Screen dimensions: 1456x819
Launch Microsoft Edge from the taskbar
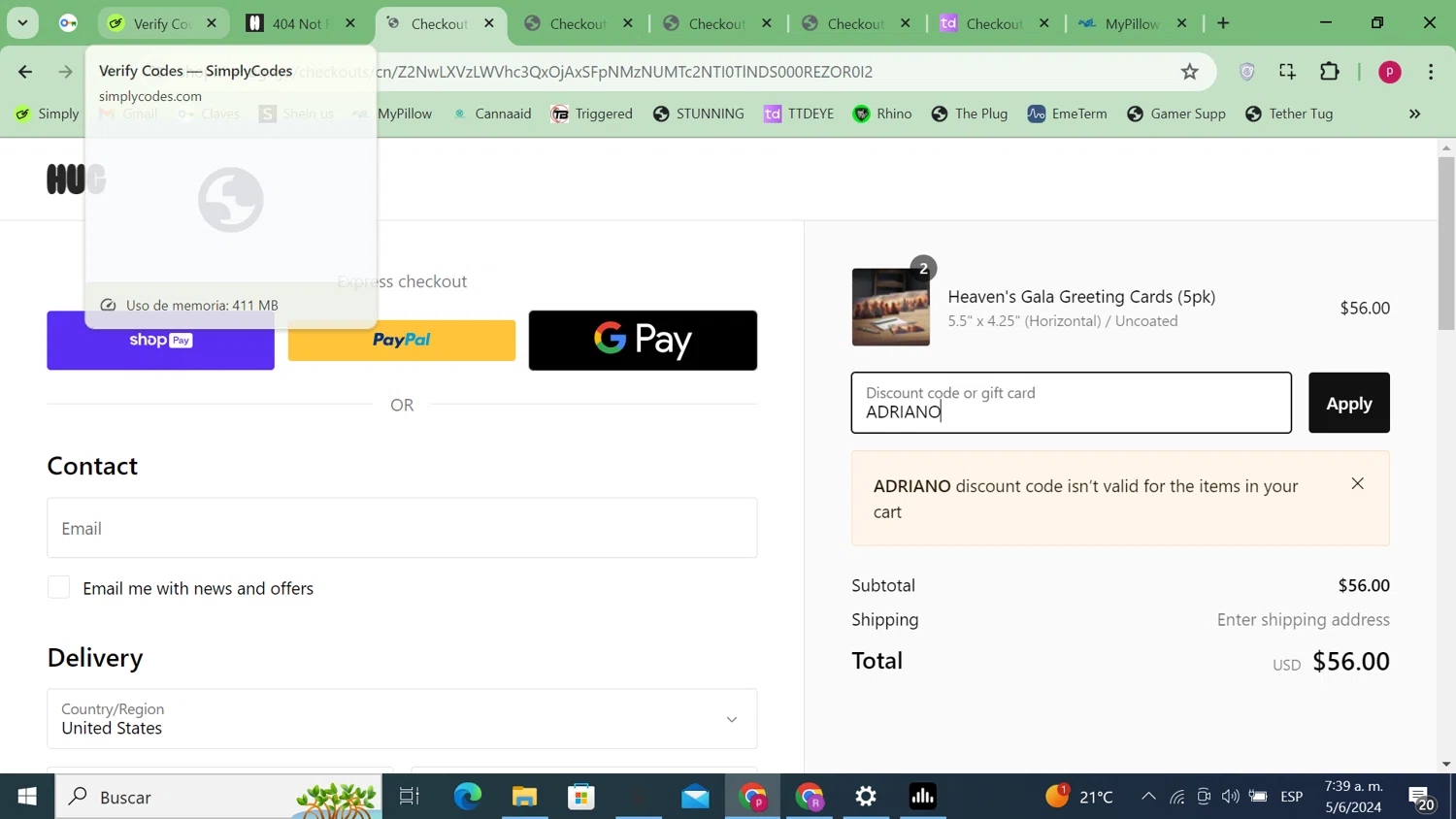[x=467, y=797]
